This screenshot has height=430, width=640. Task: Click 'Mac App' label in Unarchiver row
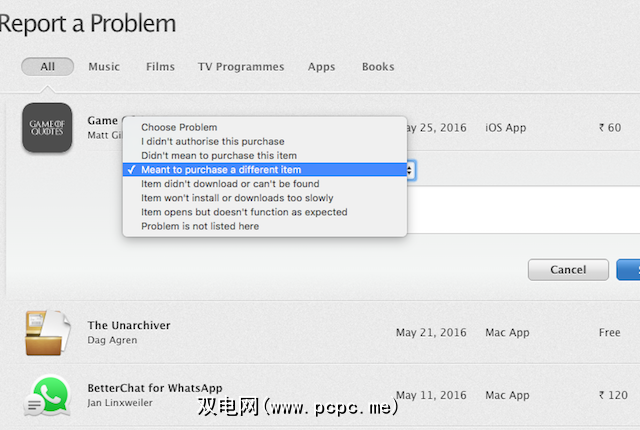point(507,333)
